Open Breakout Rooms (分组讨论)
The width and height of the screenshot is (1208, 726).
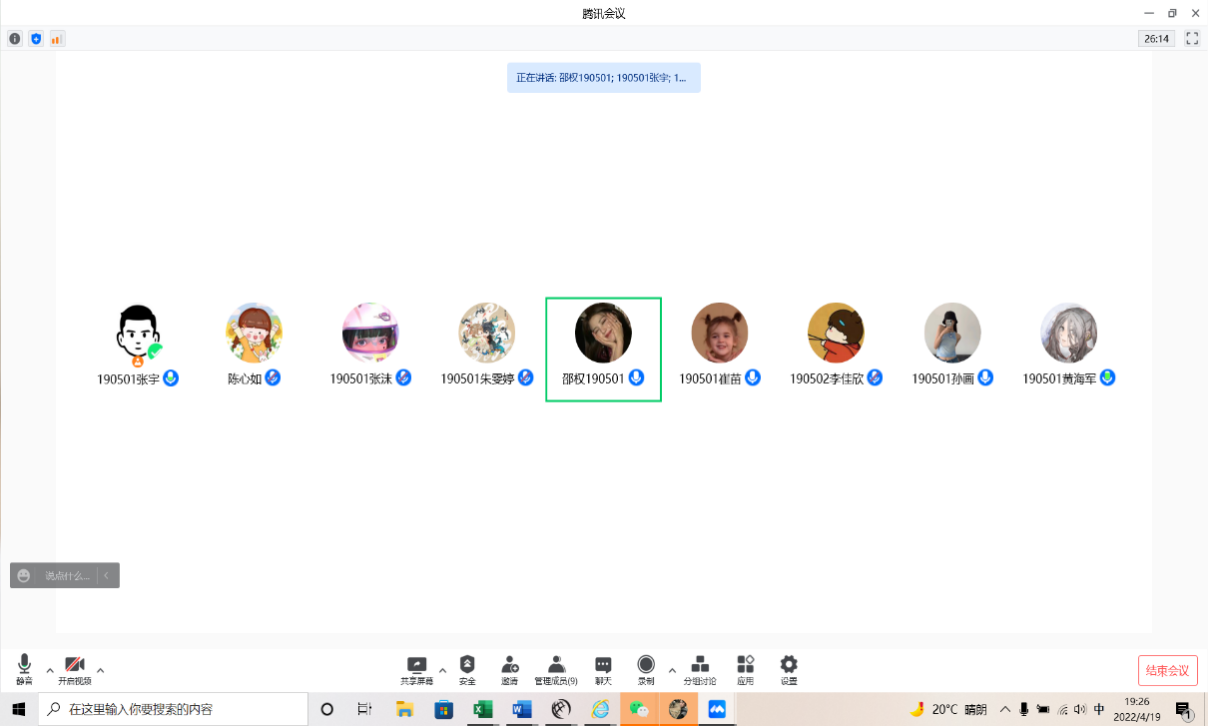[700, 669]
